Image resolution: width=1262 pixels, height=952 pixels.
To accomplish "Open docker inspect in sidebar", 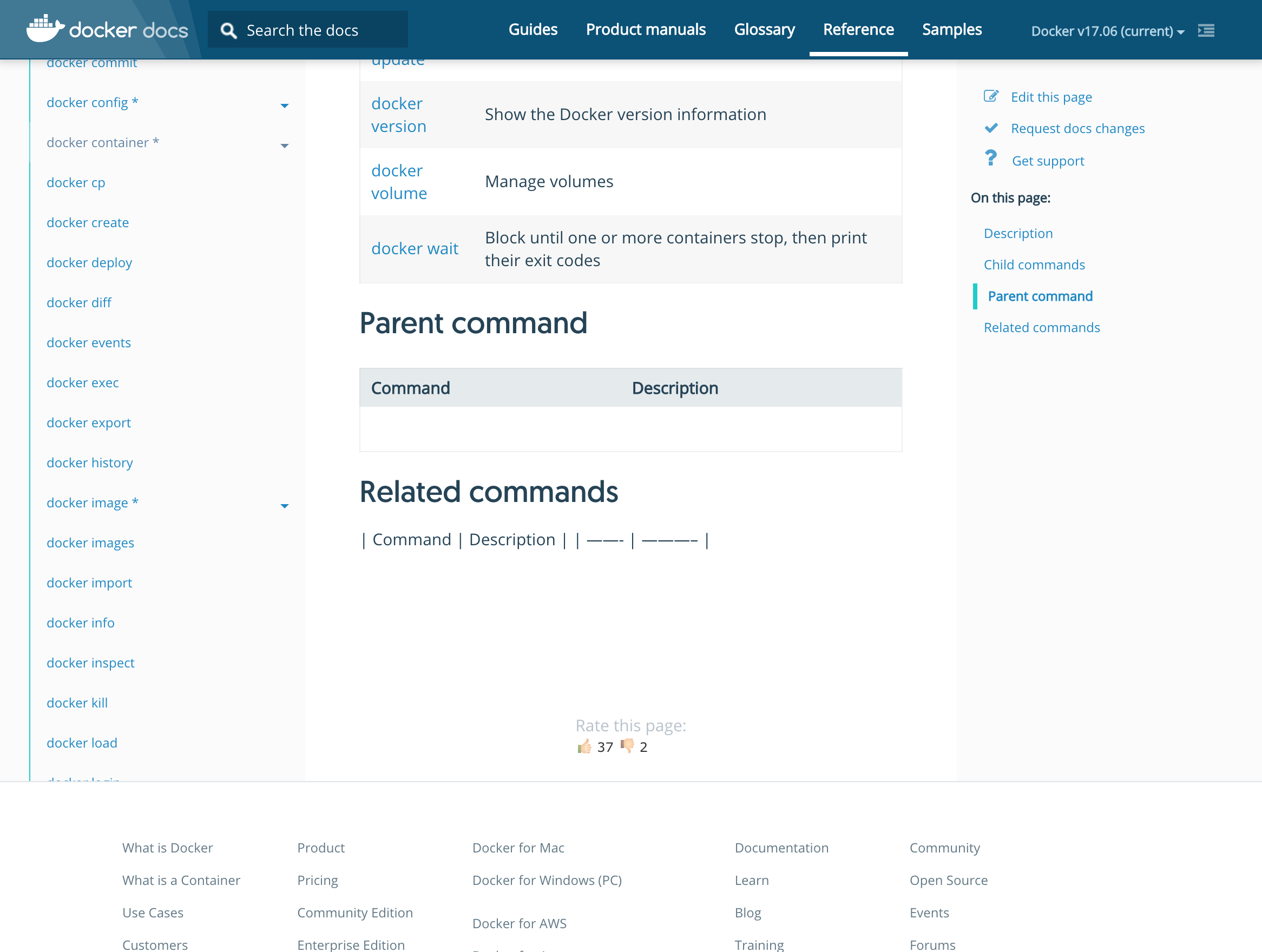I will [91, 662].
